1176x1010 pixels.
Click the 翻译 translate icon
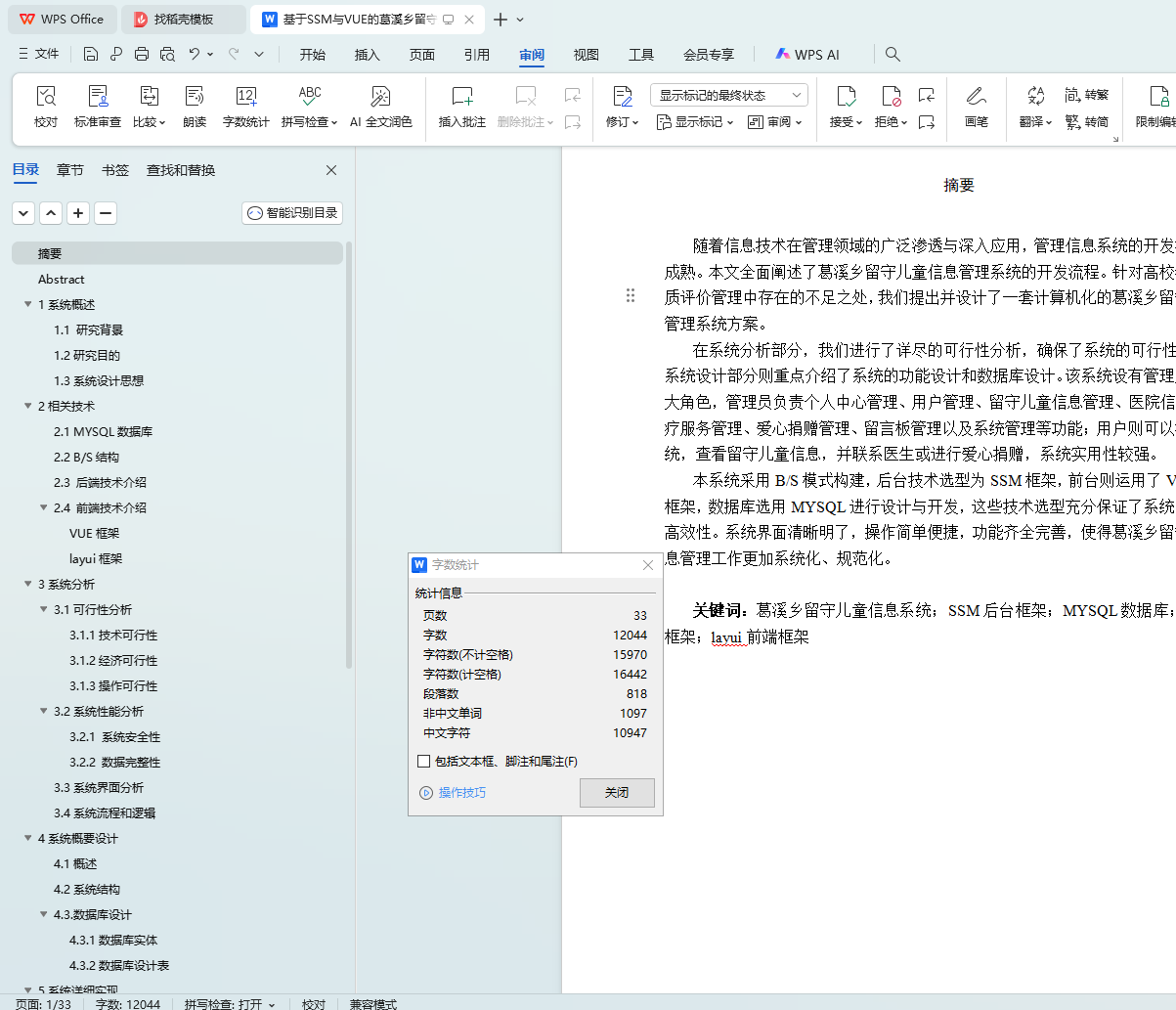(x=1036, y=96)
